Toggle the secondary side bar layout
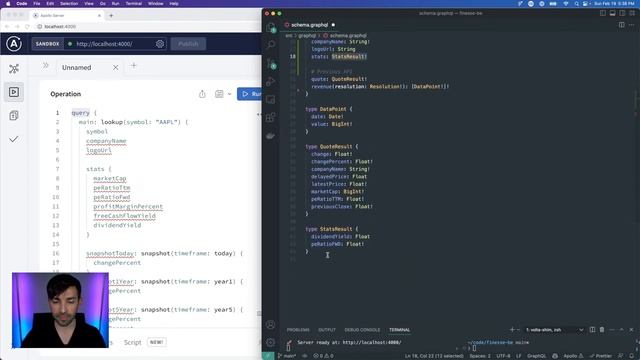640x360 pixels. point(622,13)
